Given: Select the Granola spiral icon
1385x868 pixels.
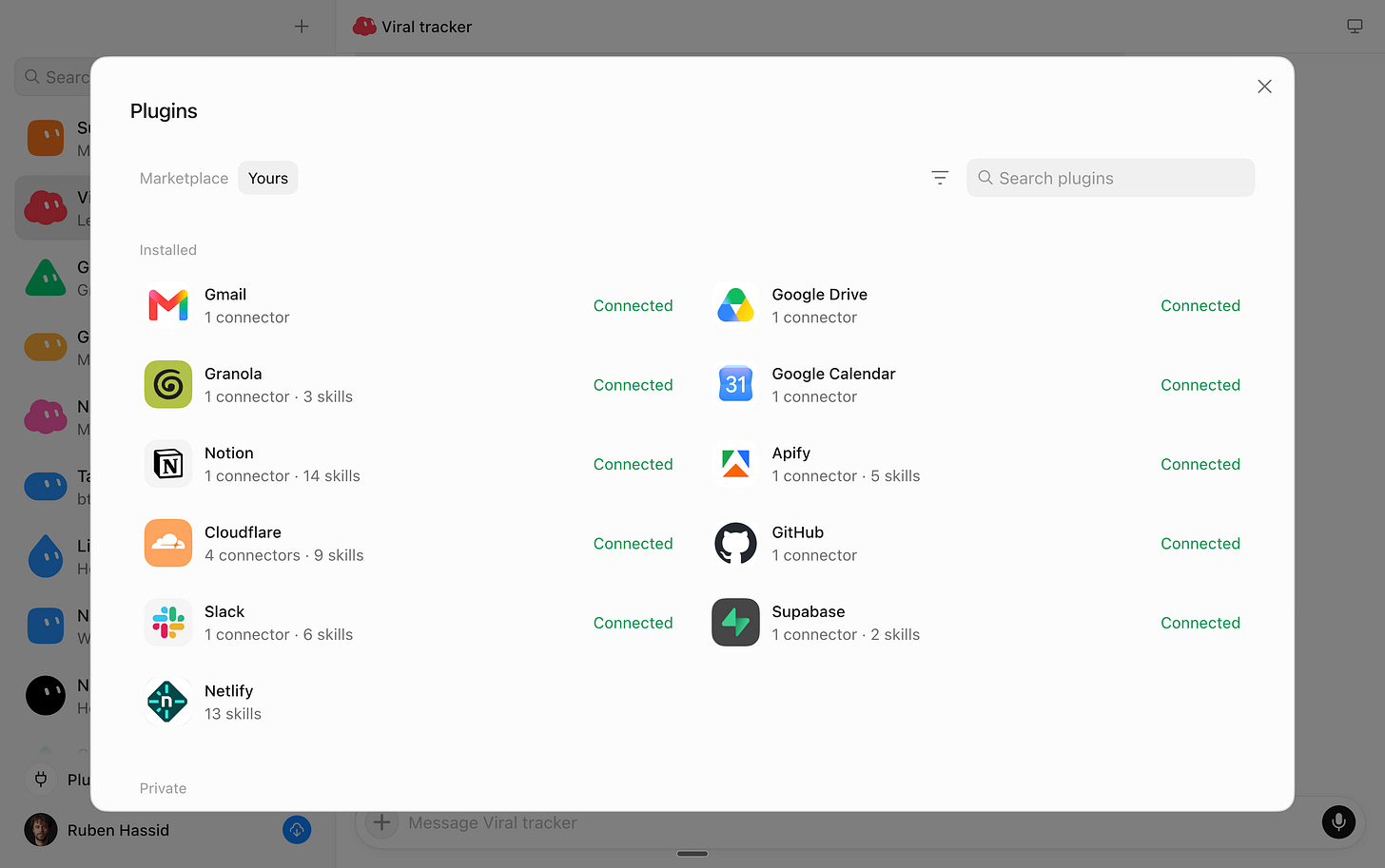Looking at the screenshot, I should point(168,385).
